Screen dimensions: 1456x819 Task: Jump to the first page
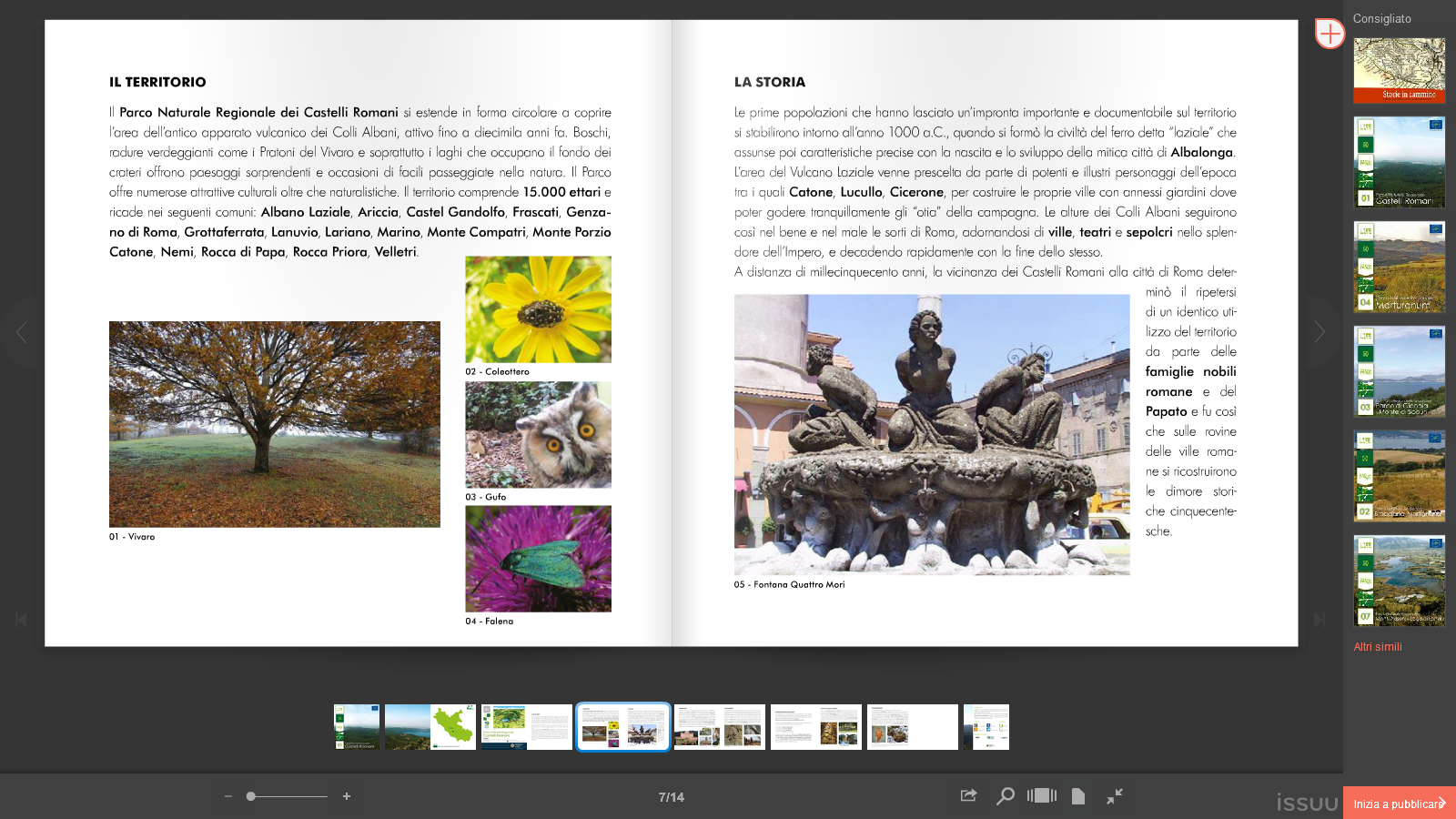click(21, 620)
